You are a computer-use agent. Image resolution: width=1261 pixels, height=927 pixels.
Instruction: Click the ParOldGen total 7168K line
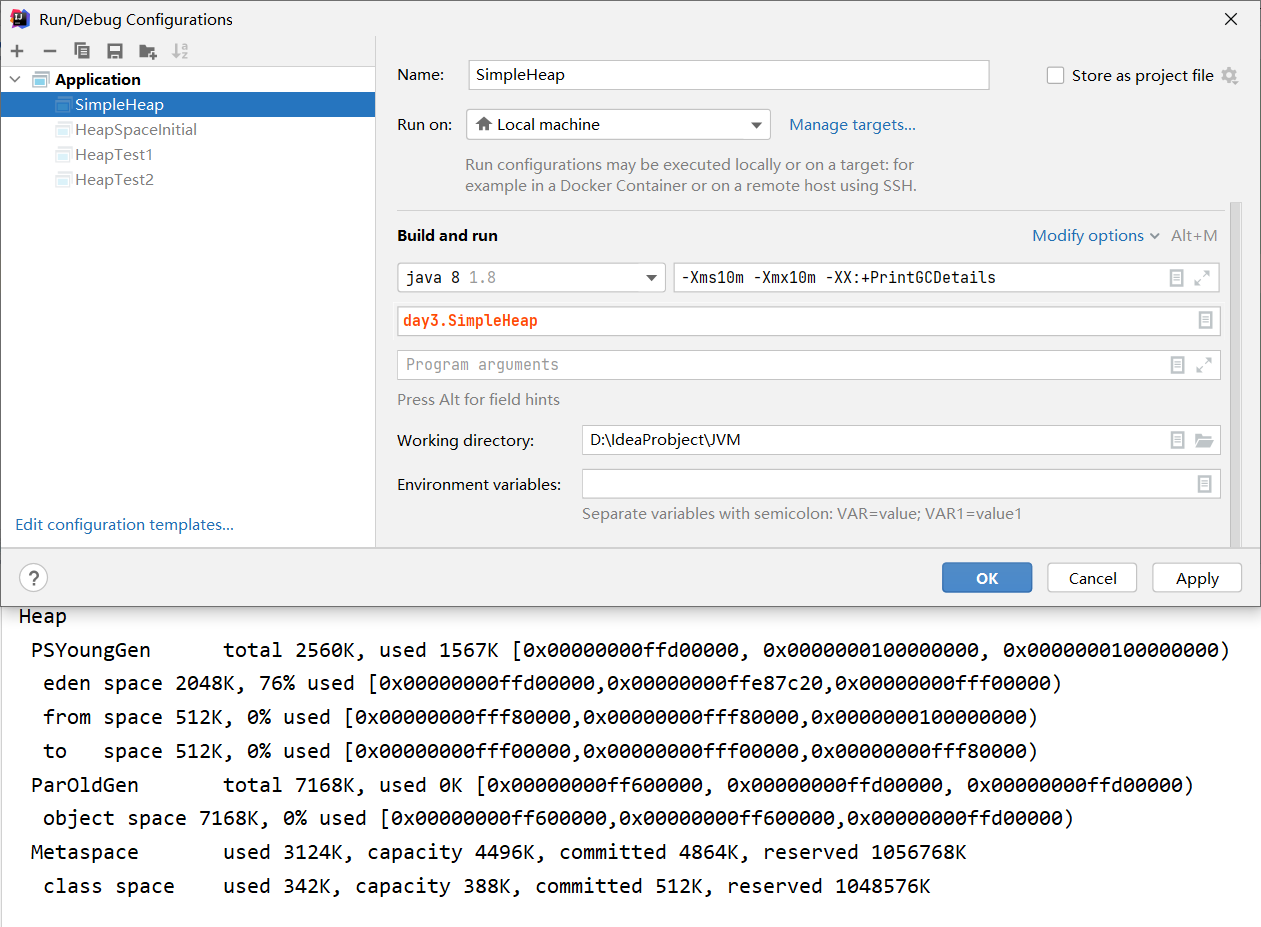(x=612, y=785)
